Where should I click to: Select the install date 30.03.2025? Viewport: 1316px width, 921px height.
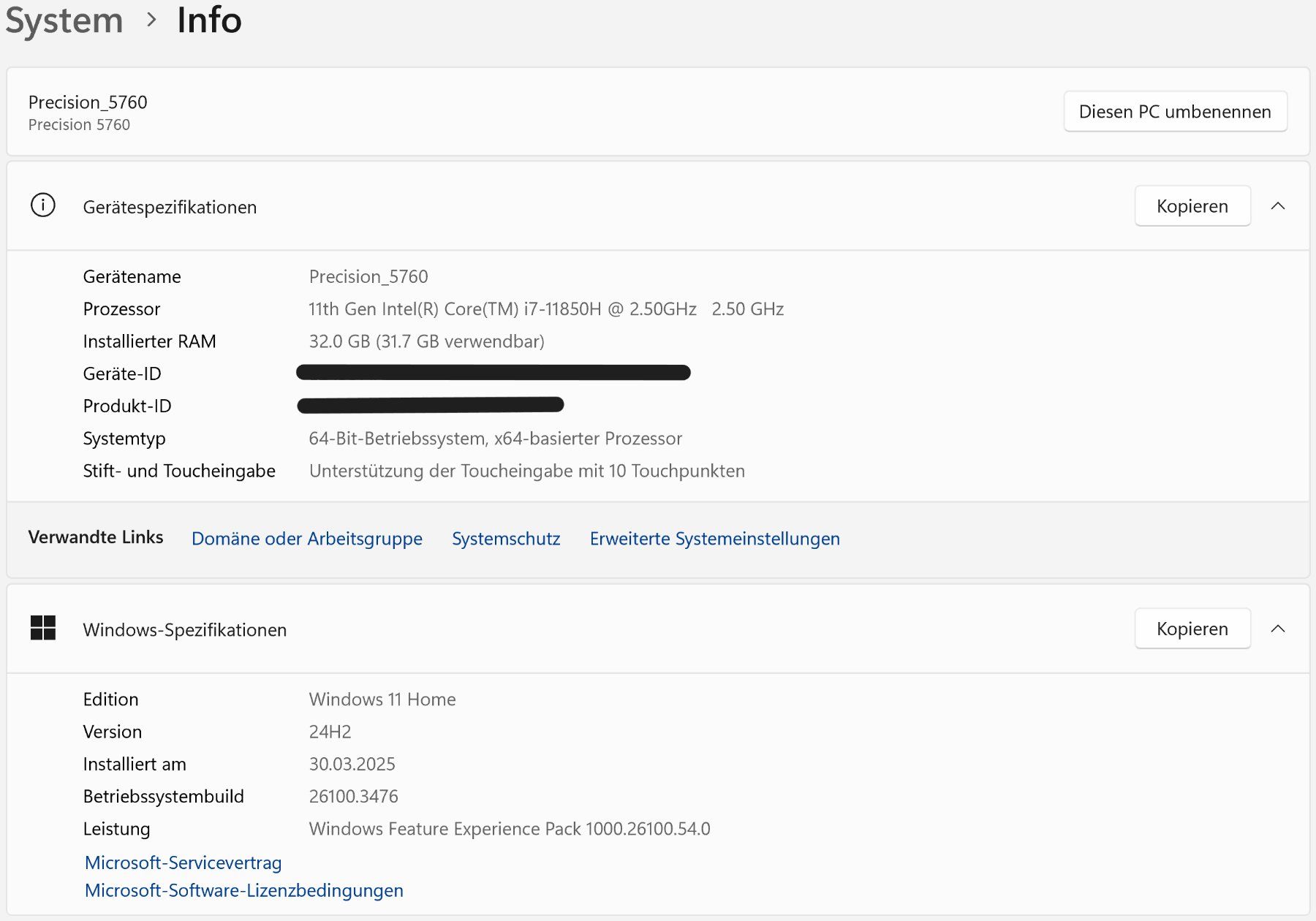point(352,764)
